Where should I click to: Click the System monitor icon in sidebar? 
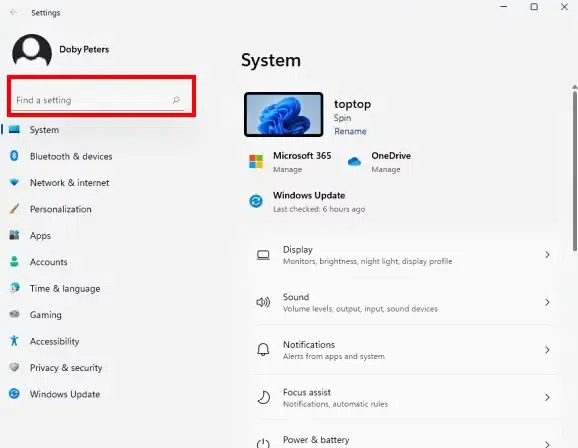click(x=14, y=129)
